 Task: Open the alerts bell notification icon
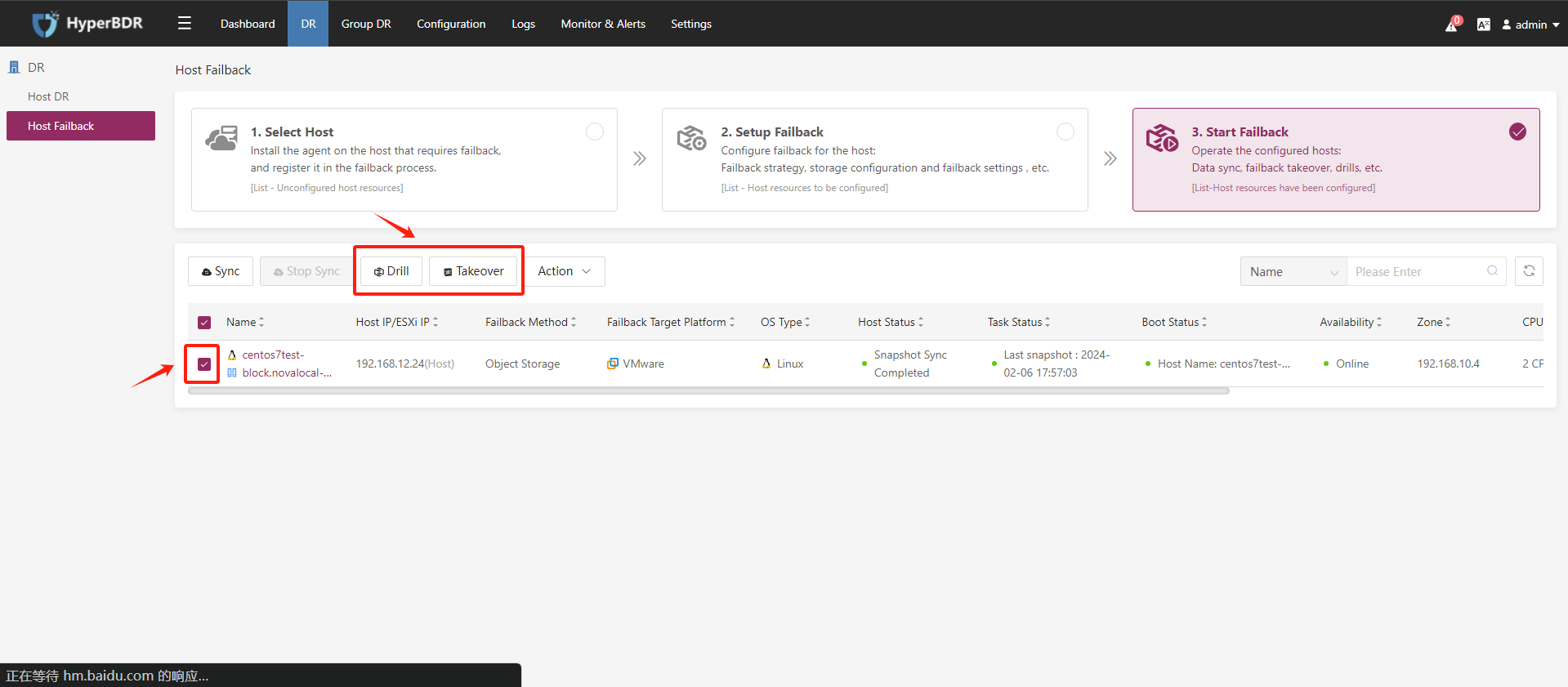(x=1452, y=25)
